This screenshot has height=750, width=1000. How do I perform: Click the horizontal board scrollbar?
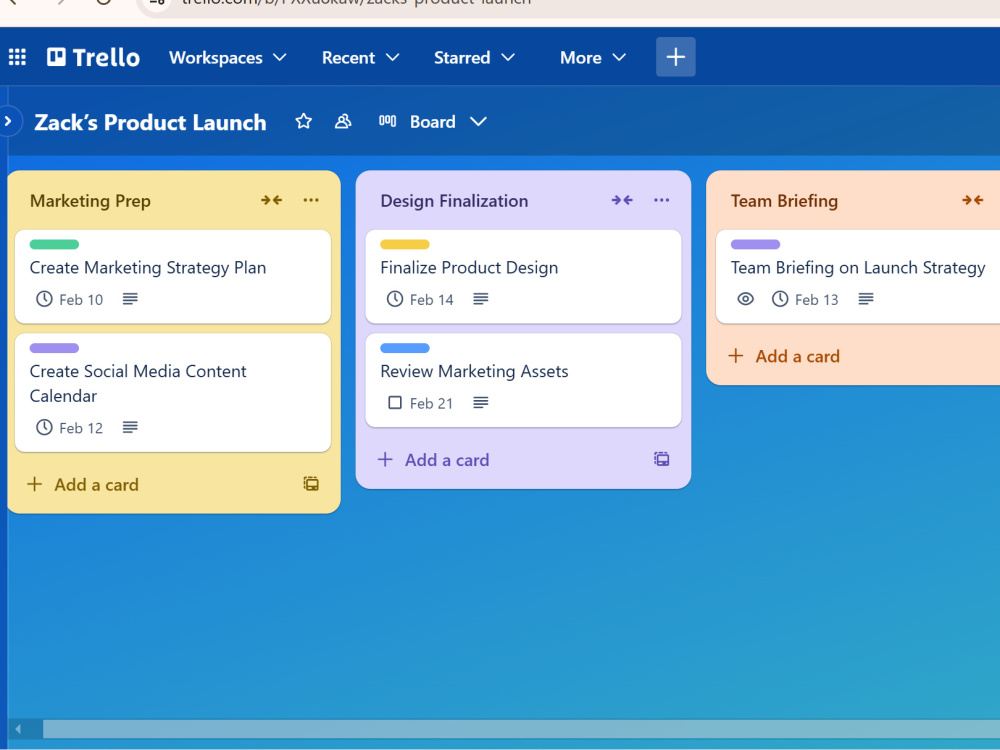tap(521, 728)
